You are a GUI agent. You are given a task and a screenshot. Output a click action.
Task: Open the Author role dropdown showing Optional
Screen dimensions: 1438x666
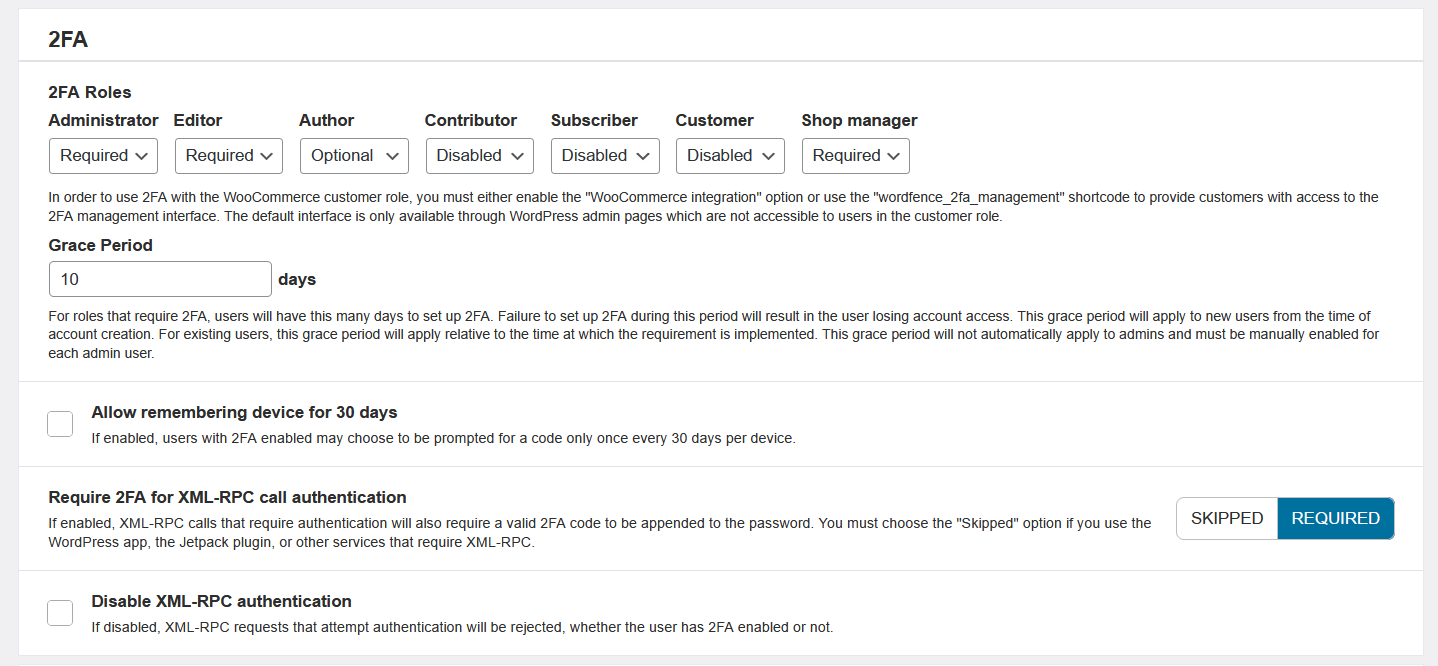(353, 155)
